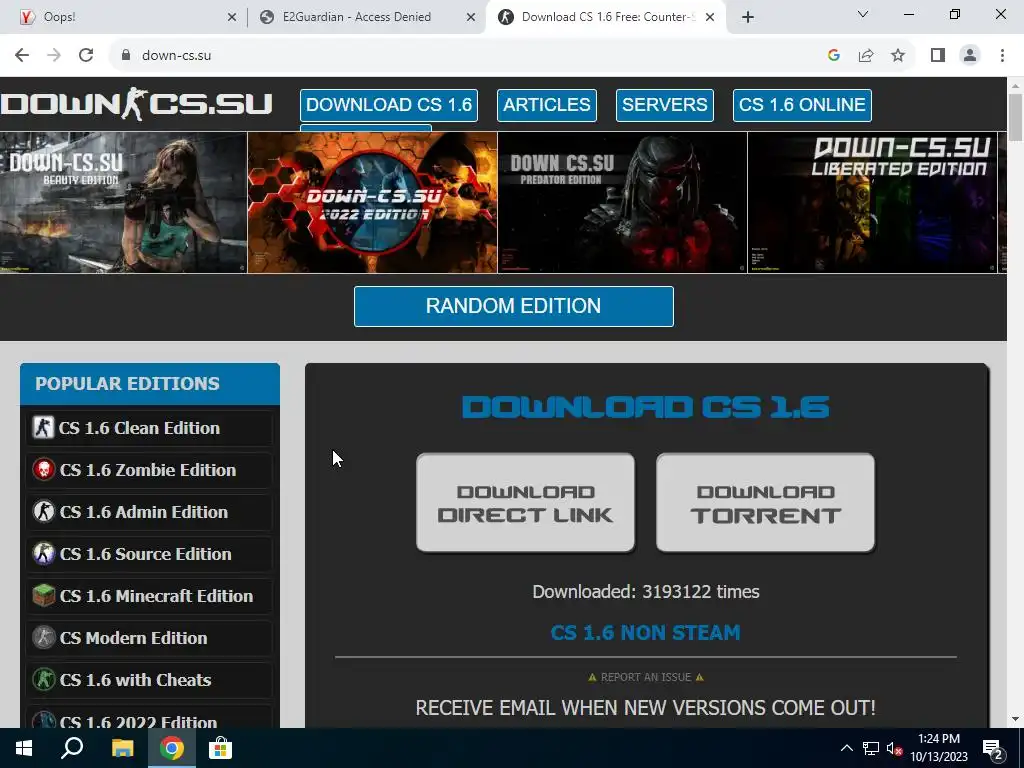View site security via the padlock icon

[126, 55]
